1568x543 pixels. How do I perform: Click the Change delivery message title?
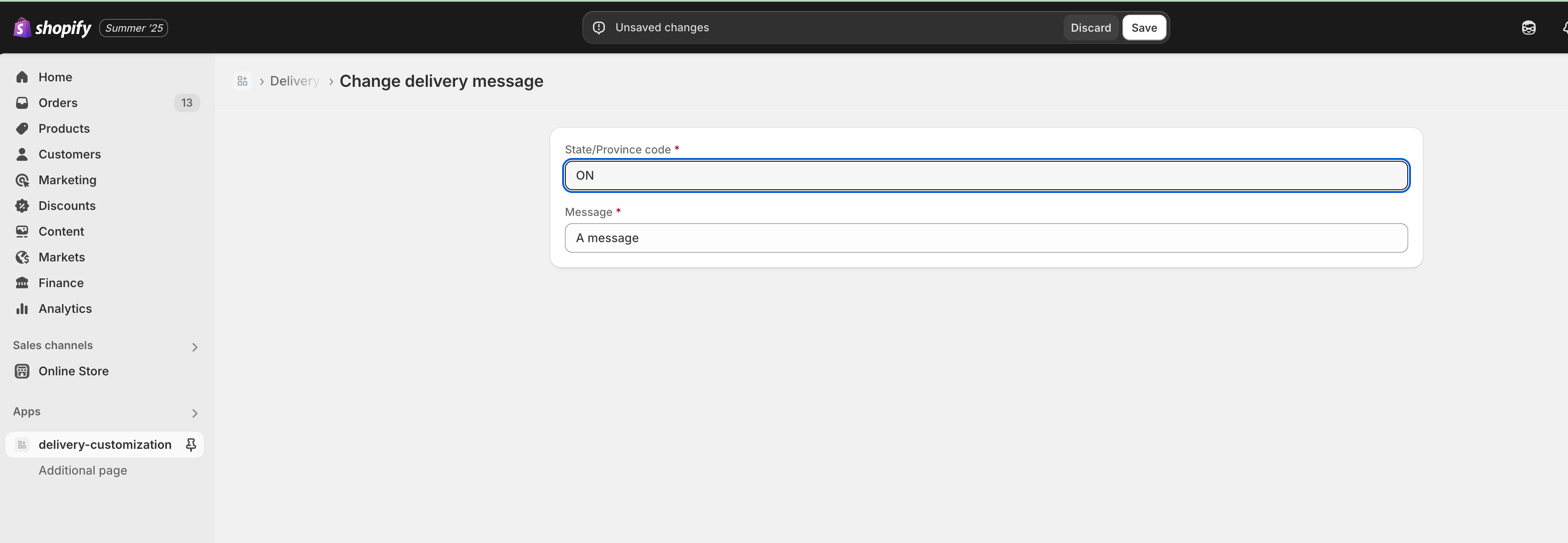click(x=441, y=81)
